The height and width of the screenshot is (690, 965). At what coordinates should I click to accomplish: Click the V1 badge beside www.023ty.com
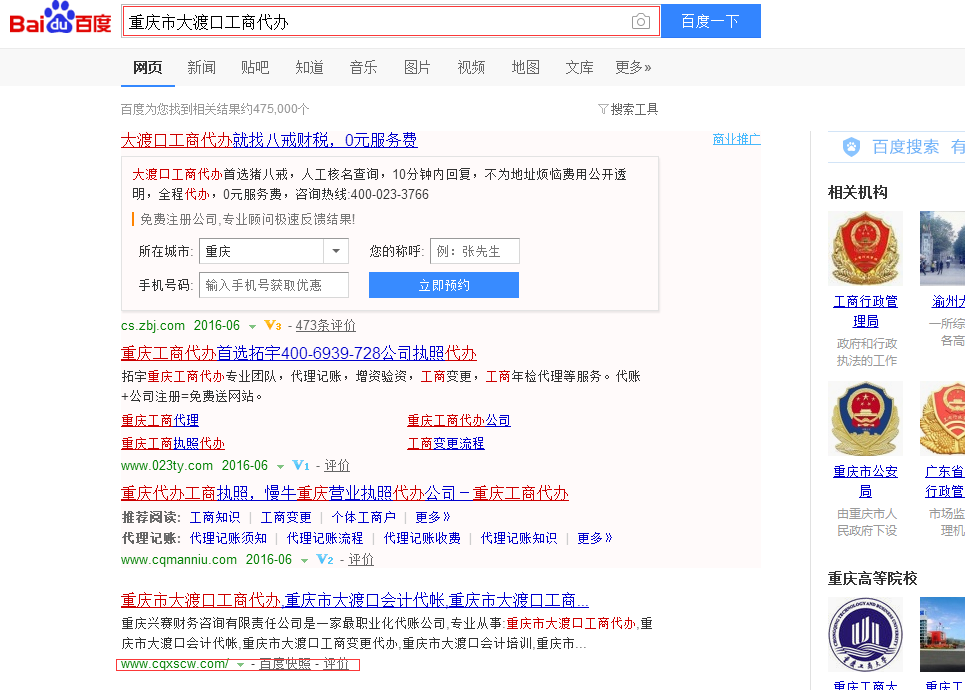coord(298,464)
